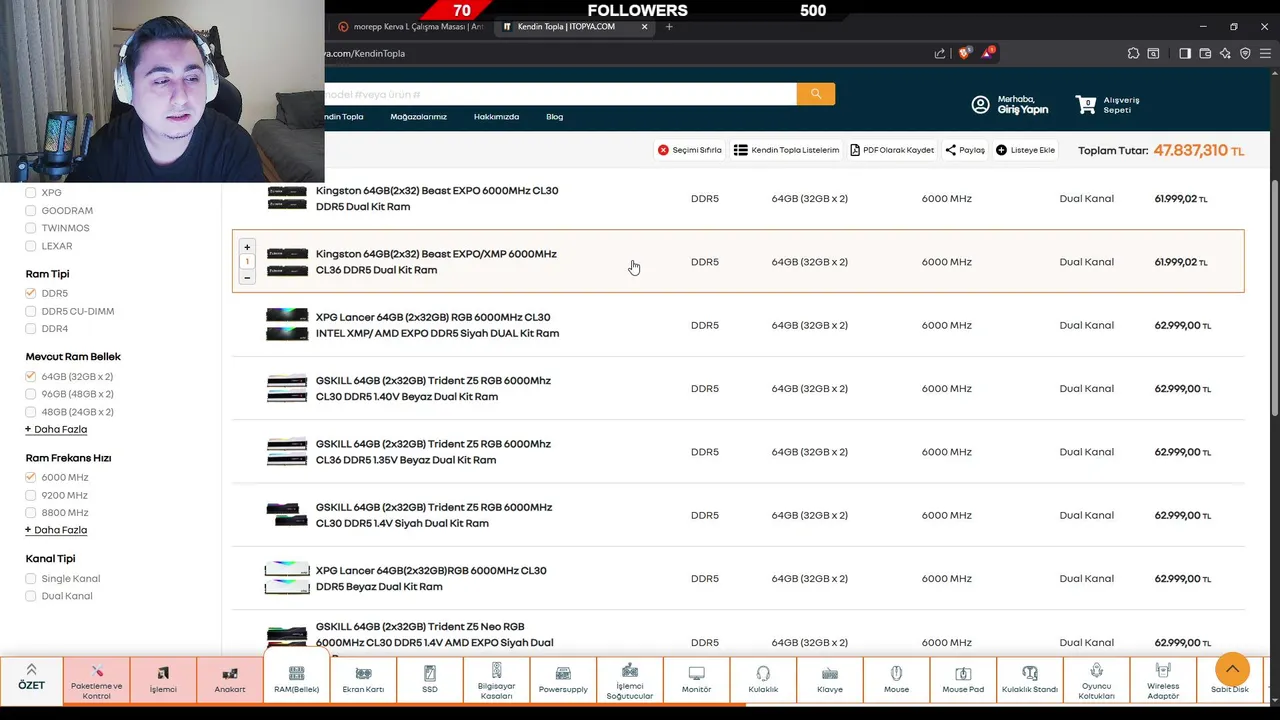This screenshot has width=1280, height=720.
Task: Toggle the browser sidebar panel icon
Action: [1185, 53]
